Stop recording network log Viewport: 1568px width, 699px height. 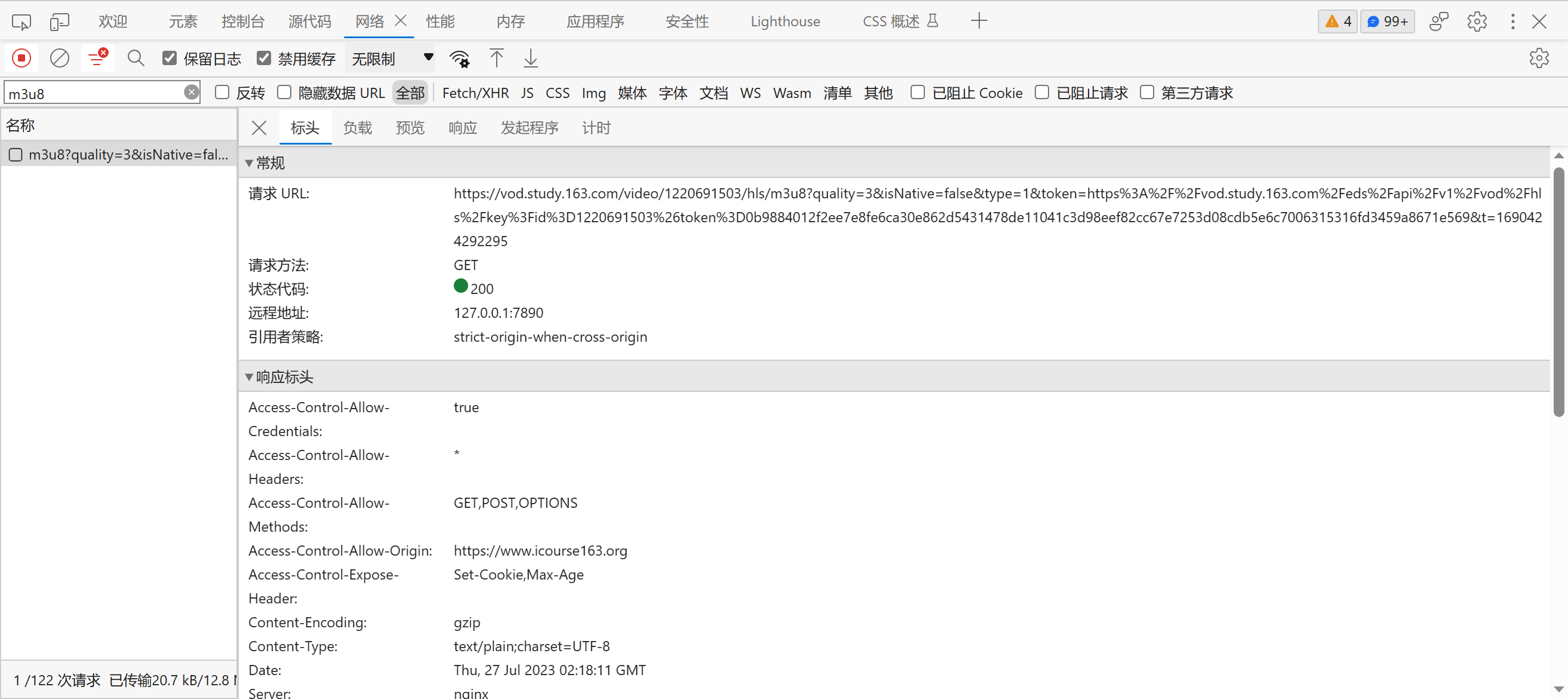21,58
